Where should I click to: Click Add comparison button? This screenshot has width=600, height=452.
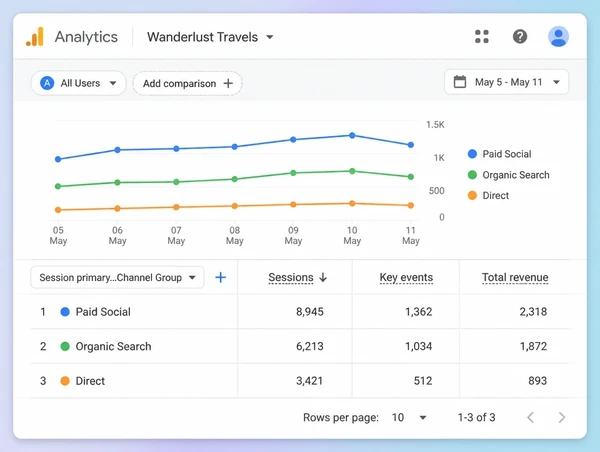(188, 83)
